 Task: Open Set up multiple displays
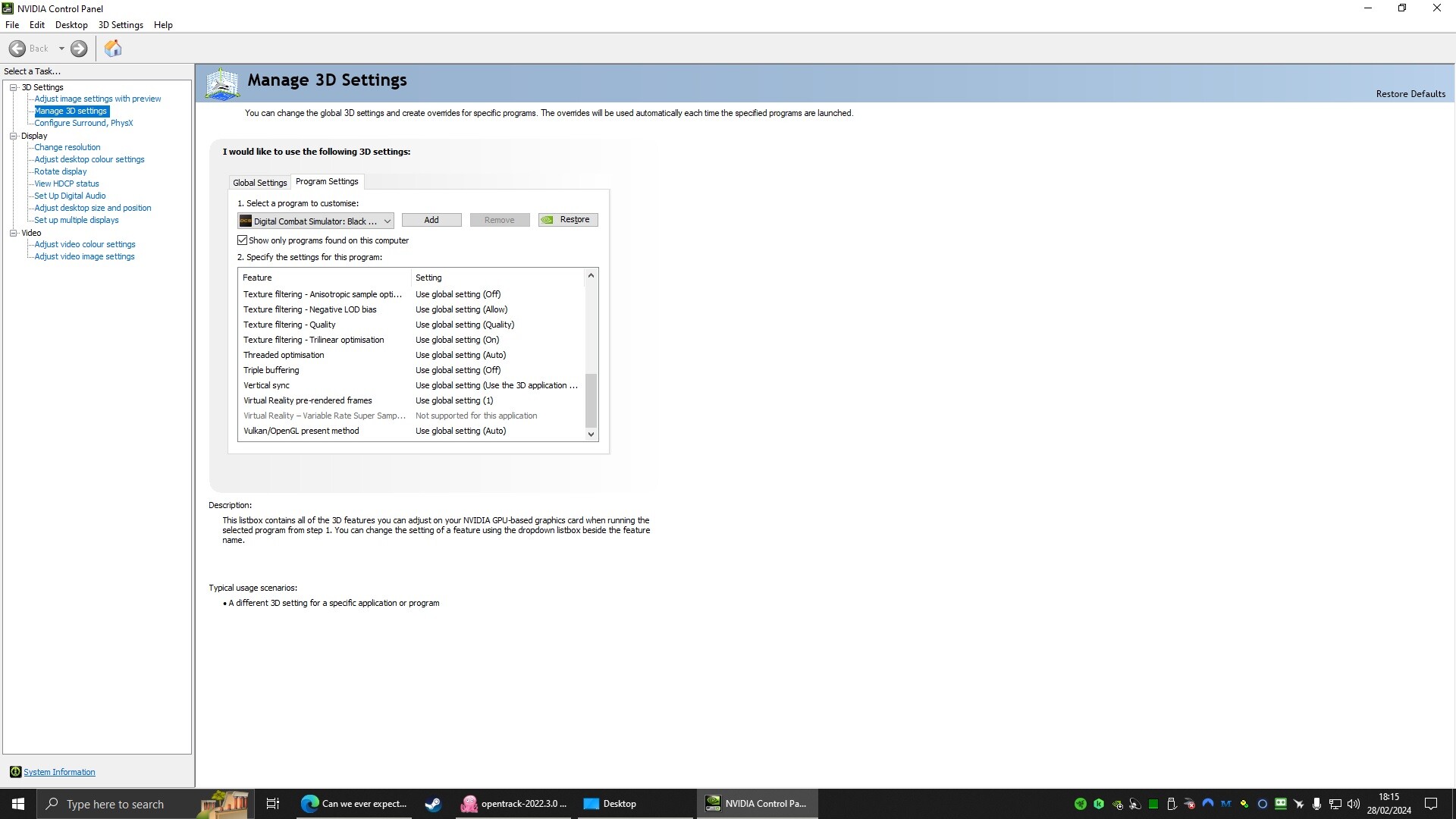click(77, 220)
